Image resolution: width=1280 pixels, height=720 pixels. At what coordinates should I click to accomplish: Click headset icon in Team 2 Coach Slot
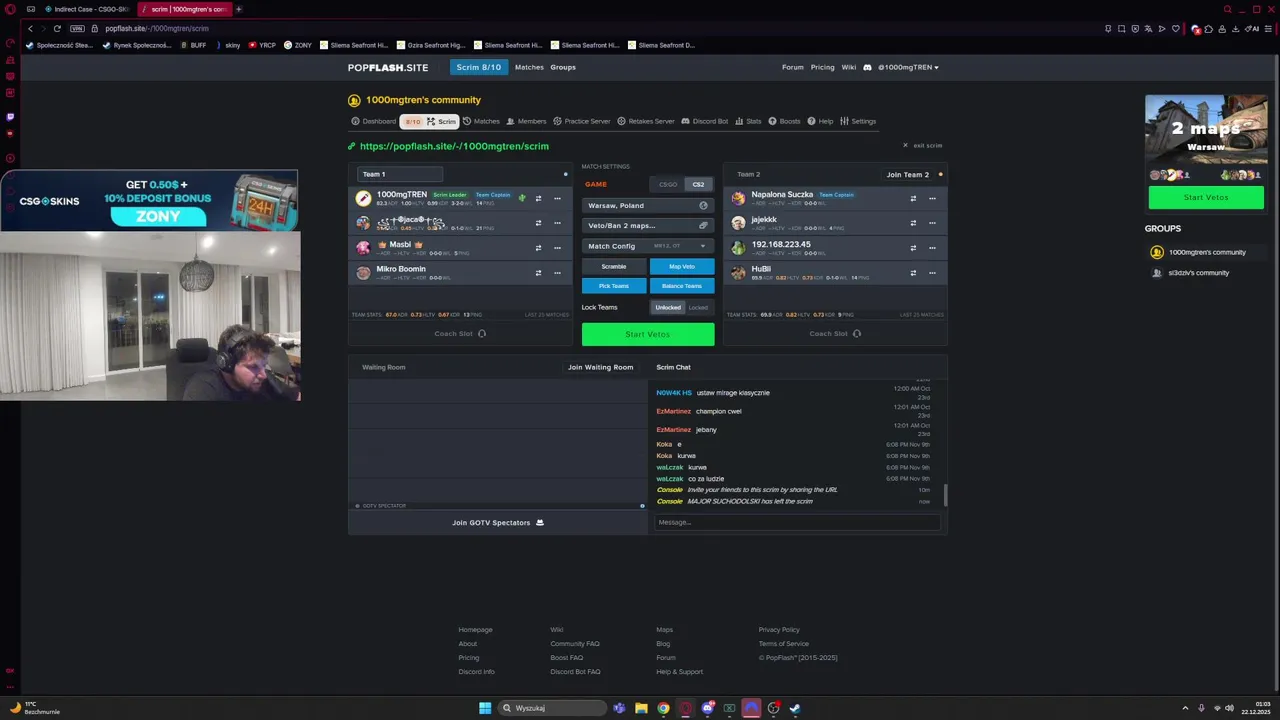[x=857, y=334]
